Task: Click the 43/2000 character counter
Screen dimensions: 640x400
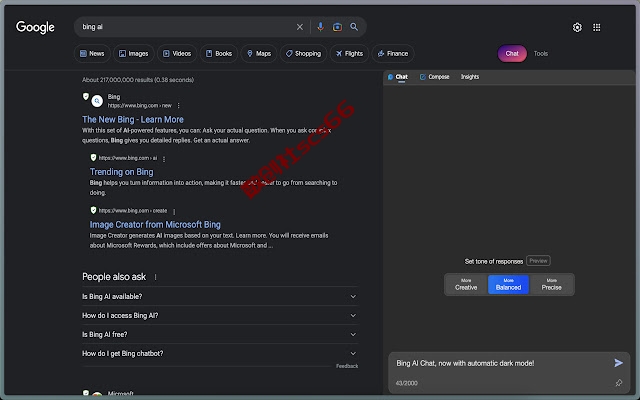Action: coord(407,383)
